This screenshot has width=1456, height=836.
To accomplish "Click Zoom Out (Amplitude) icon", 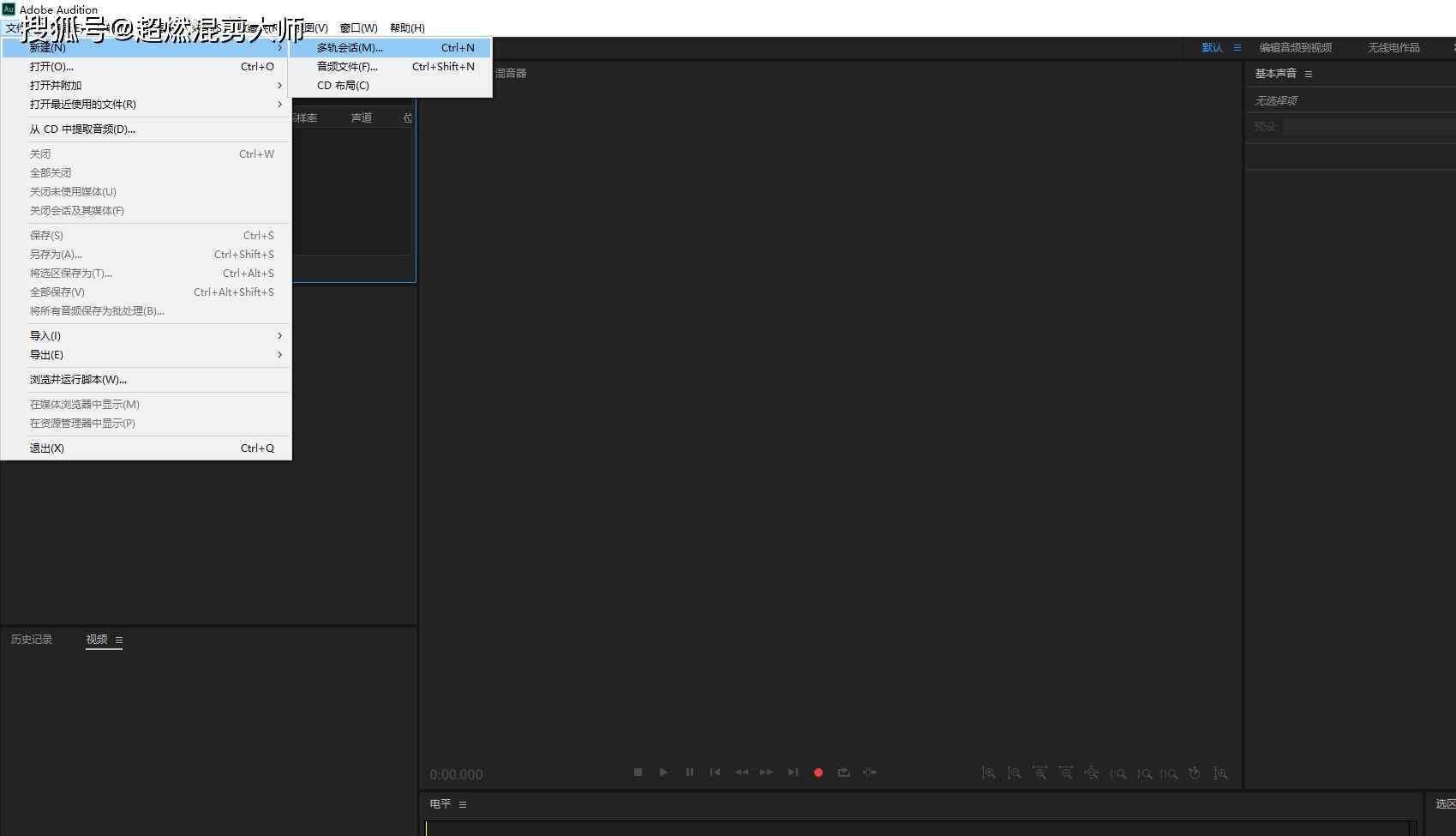I will coord(1014,773).
